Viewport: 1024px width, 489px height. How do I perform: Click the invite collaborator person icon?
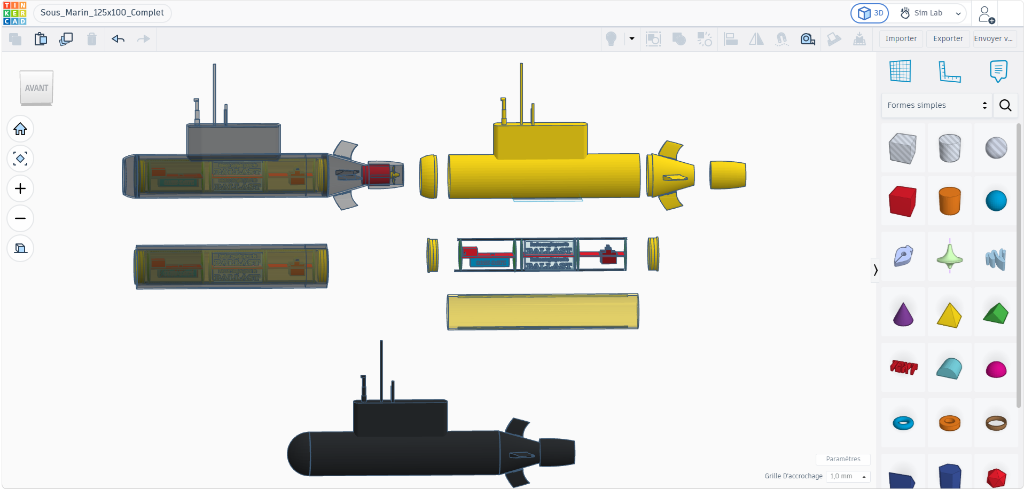point(986,13)
